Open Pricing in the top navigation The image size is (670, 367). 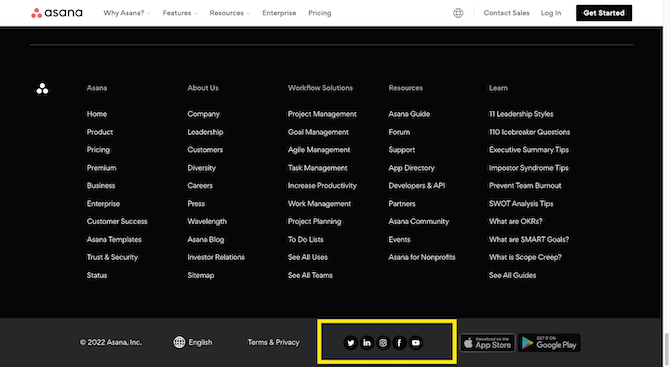320,13
